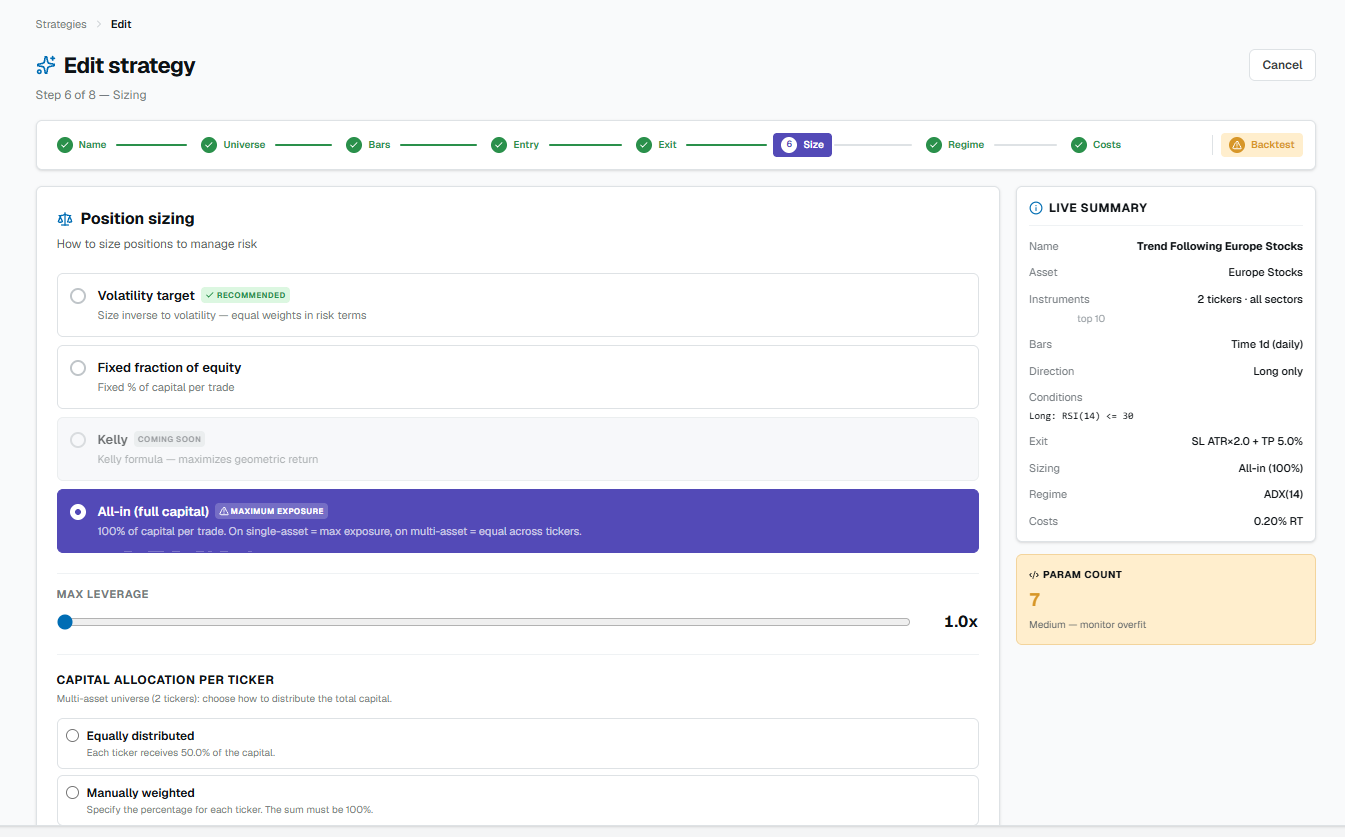This screenshot has height=837, width=1345.
Task: Click the balance scale Position sizing icon
Action: pyautogui.click(x=65, y=219)
